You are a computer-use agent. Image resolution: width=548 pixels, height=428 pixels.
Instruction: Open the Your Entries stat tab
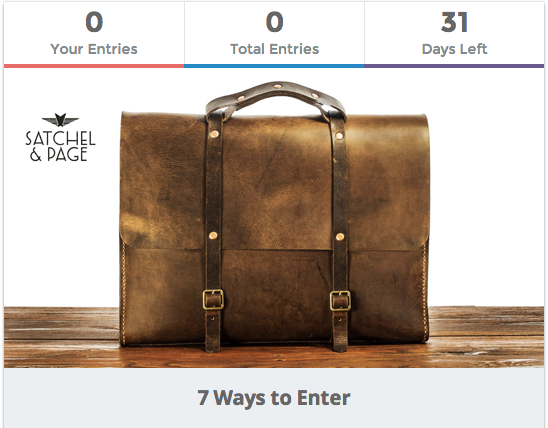[x=94, y=34]
